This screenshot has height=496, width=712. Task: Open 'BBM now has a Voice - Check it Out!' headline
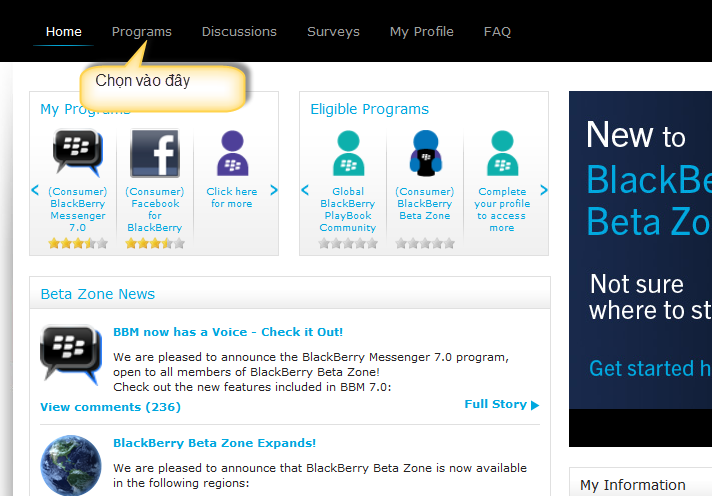[228, 332]
